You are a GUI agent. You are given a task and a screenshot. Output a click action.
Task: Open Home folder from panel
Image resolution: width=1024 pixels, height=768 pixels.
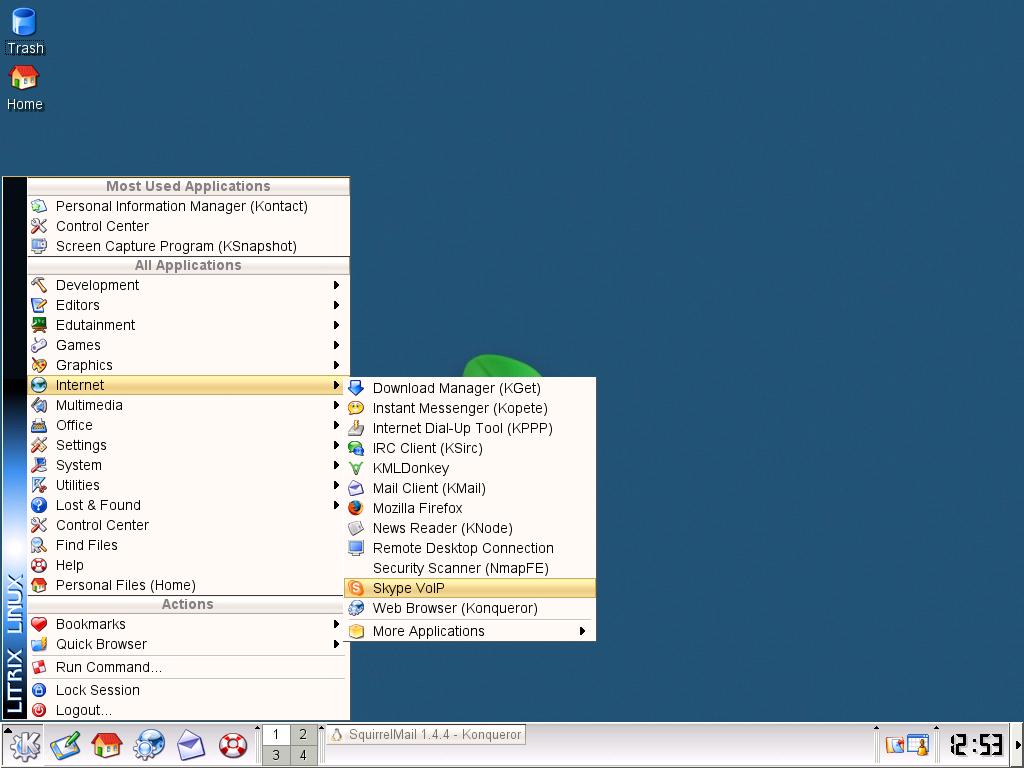tap(106, 745)
